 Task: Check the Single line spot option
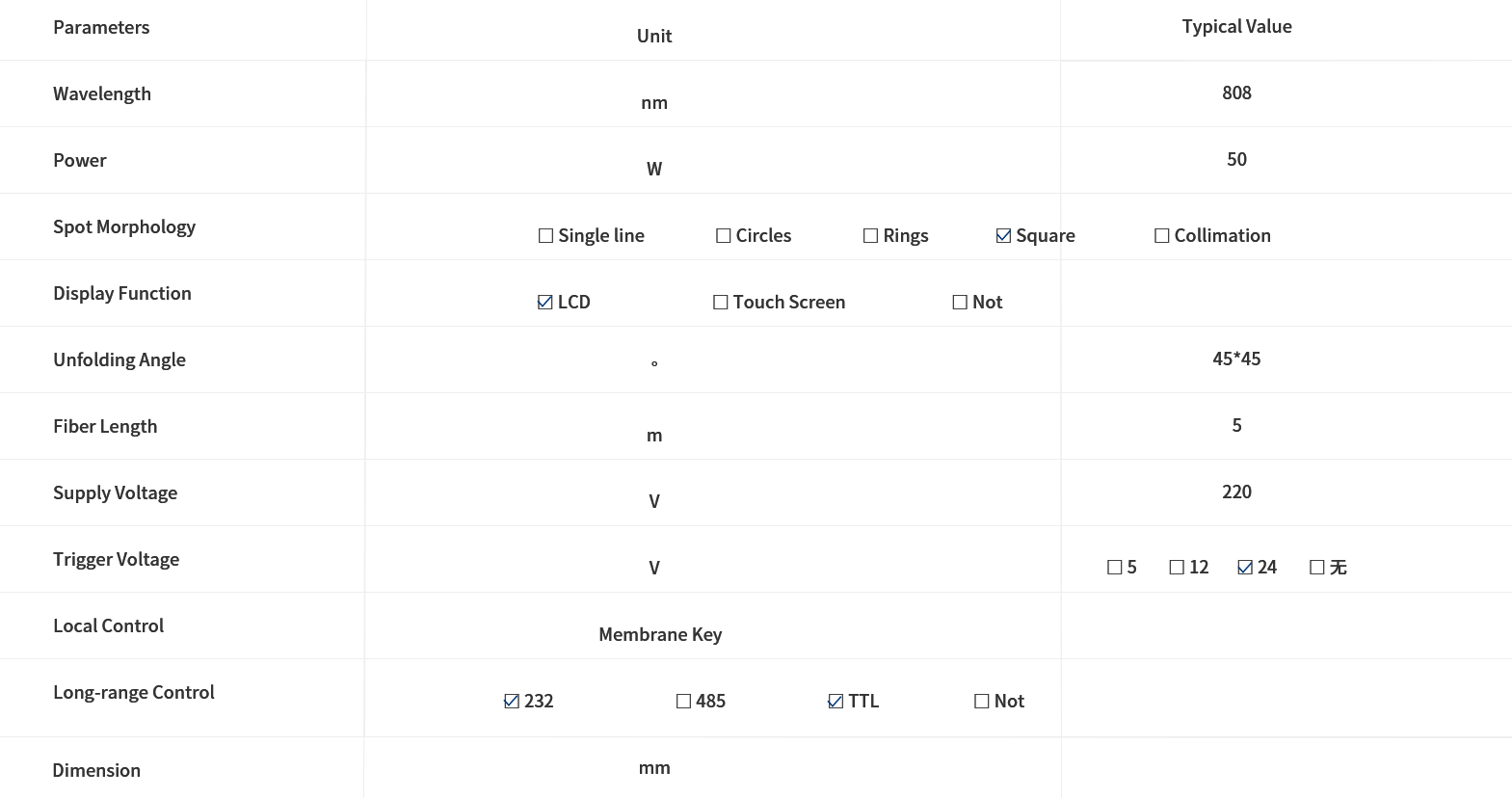(x=545, y=236)
